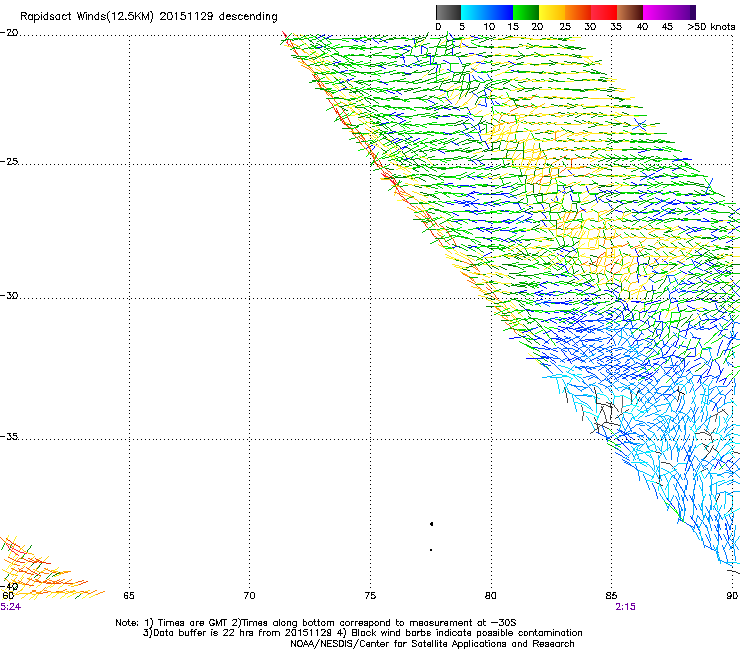The image size is (740, 650).
Task: Click the 'Times are GMT' note line
Action: tap(316, 623)
